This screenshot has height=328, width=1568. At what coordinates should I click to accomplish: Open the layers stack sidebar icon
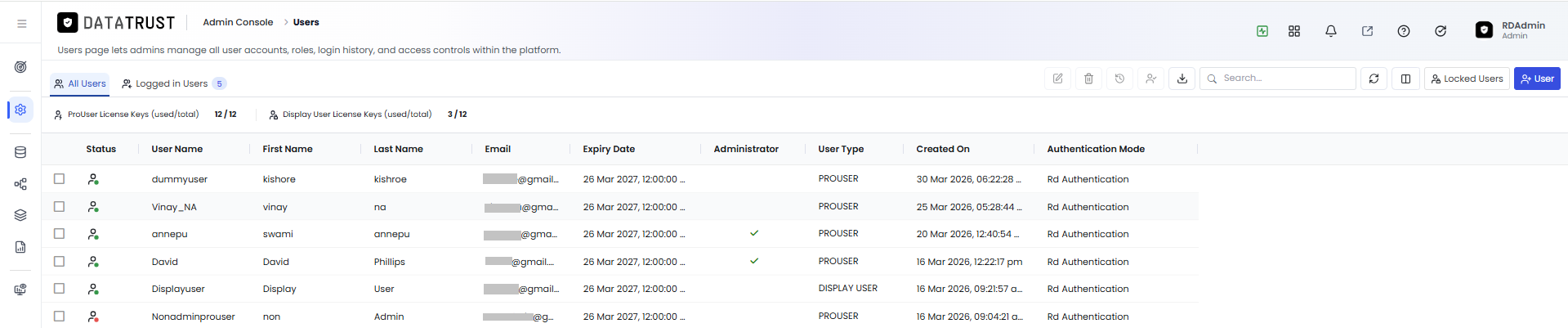click(x=20, y=215)
